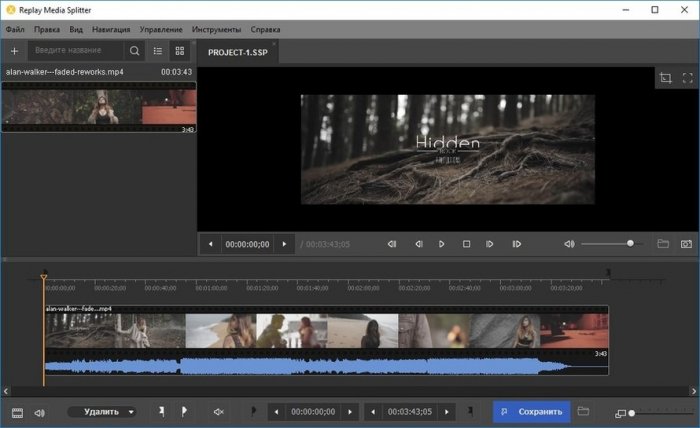Image resolution: width=700 pixels, height=428 pixels.
Task: Go to selection start marker icon
Action: (253, 411)
